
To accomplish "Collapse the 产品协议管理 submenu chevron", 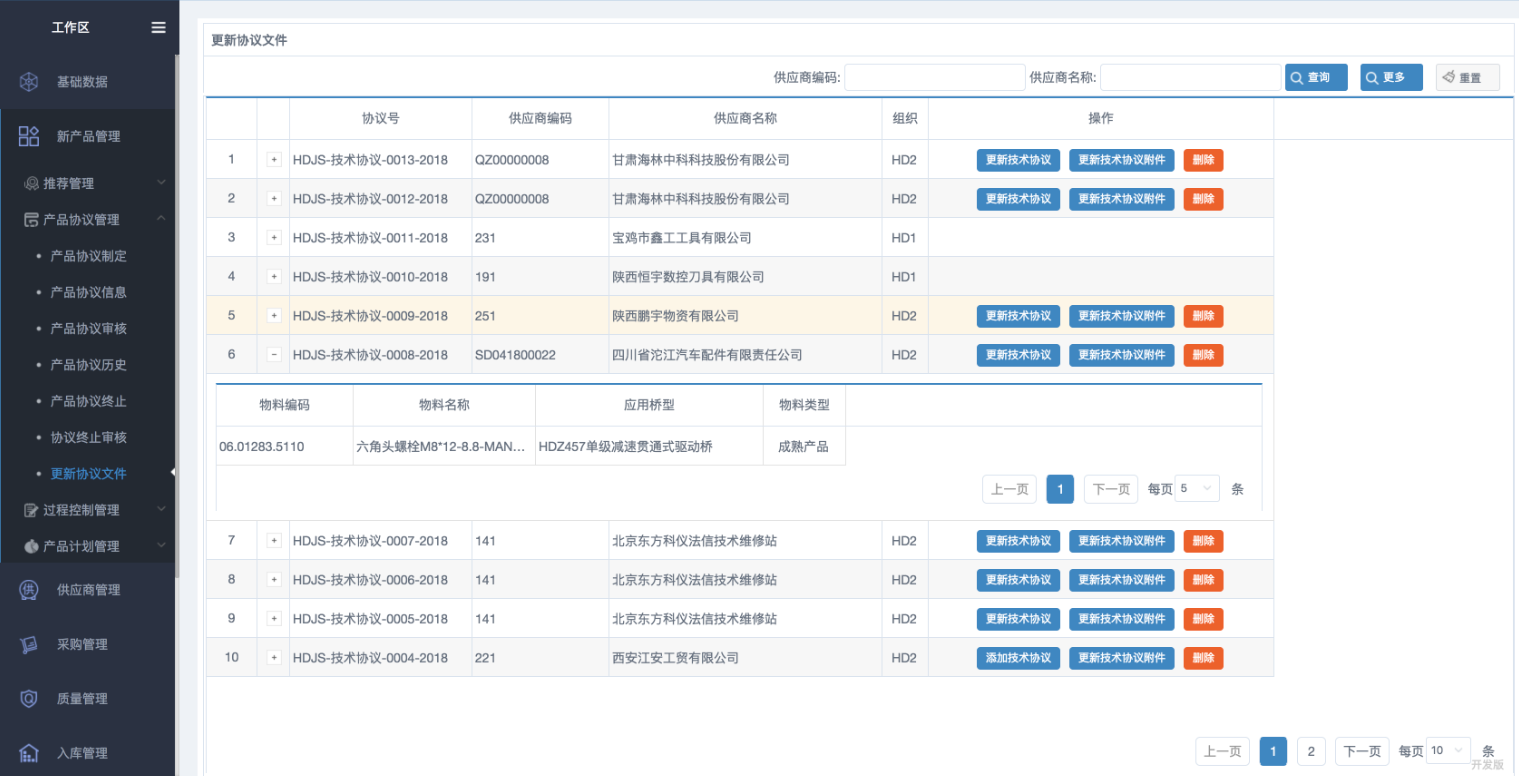I will [x=161, y=220].
